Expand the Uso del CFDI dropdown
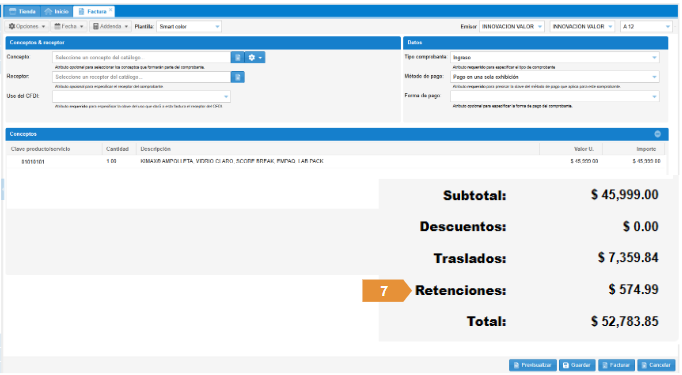Image resolution: width=682 pixels, height=375 pixels. tap(141, 96)
